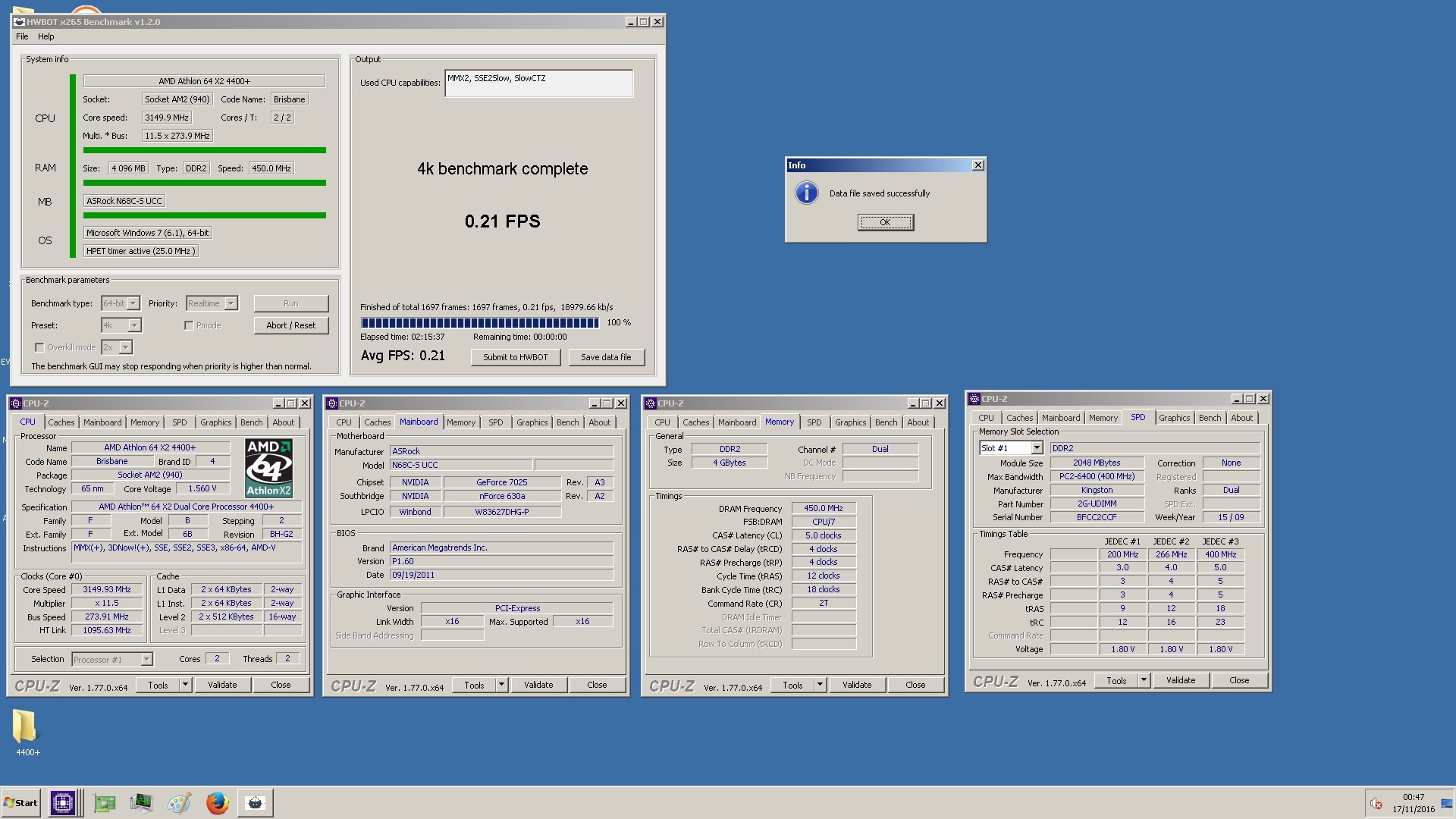Toggle the Pmode checkbox
The width and height of the screenshot is (1456, 819).
point(189,325)
